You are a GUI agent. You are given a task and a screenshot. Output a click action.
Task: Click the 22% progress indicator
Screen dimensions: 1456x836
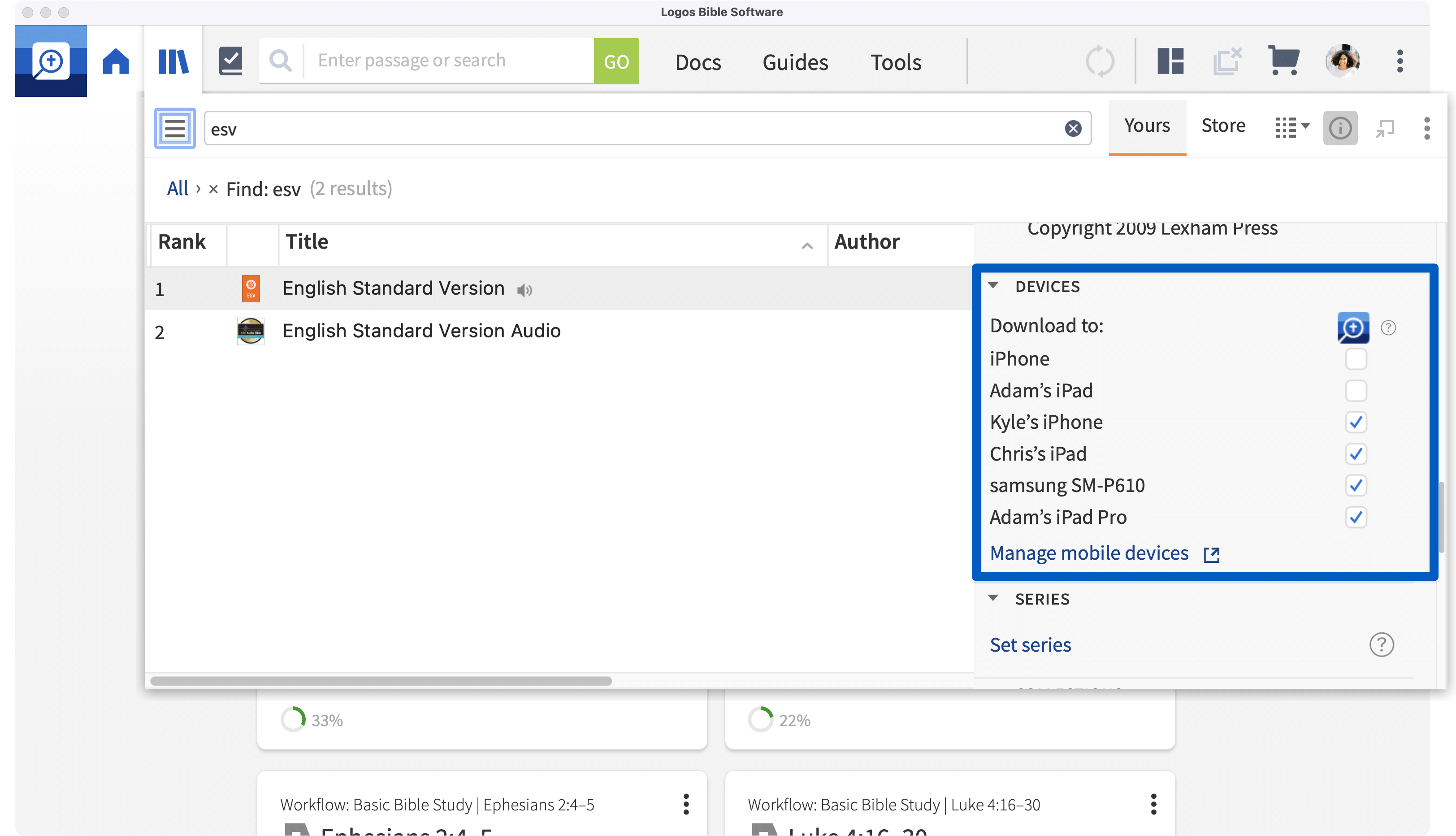(779, 720)
